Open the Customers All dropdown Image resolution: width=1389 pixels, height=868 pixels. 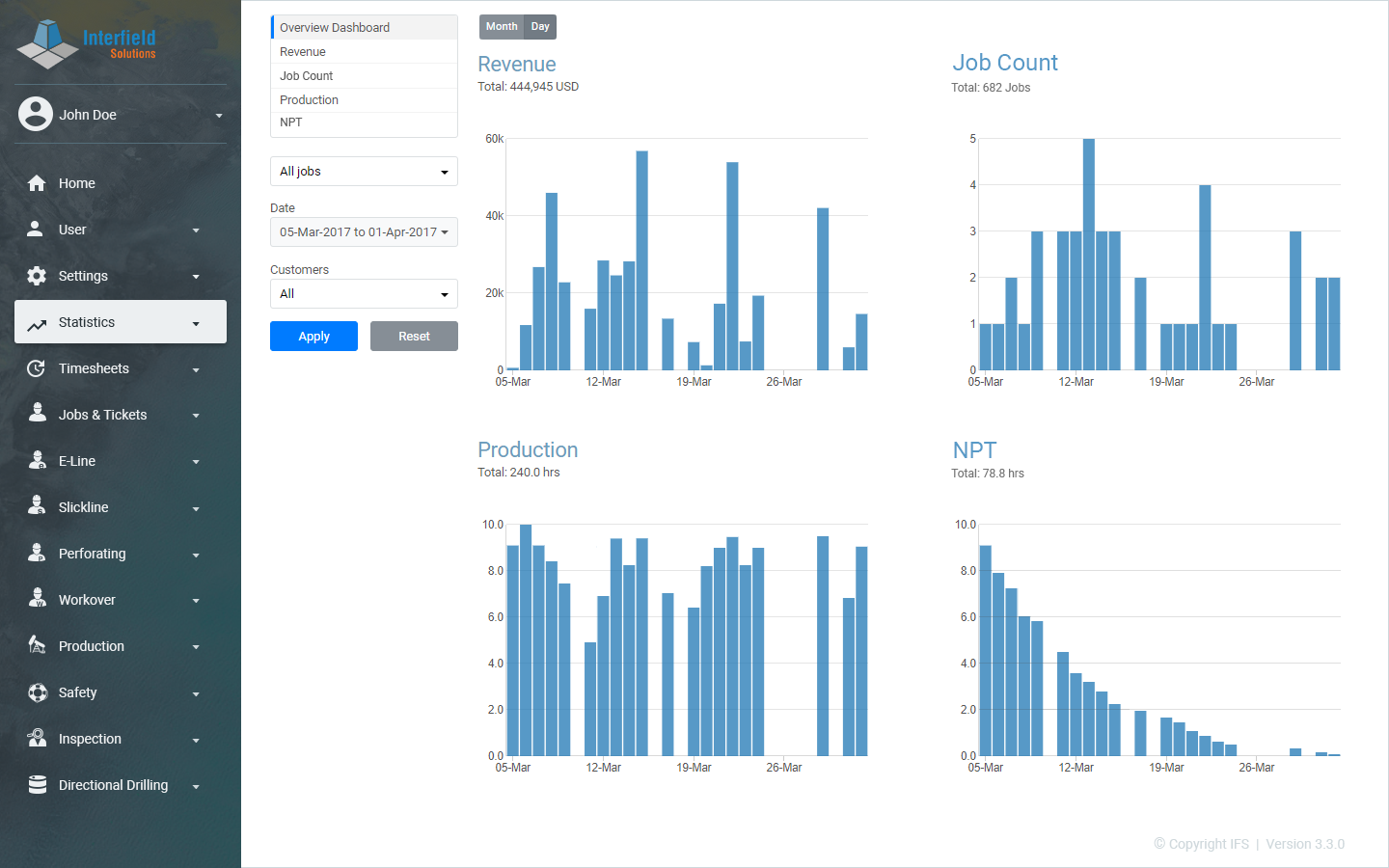(x=364, y=294)
